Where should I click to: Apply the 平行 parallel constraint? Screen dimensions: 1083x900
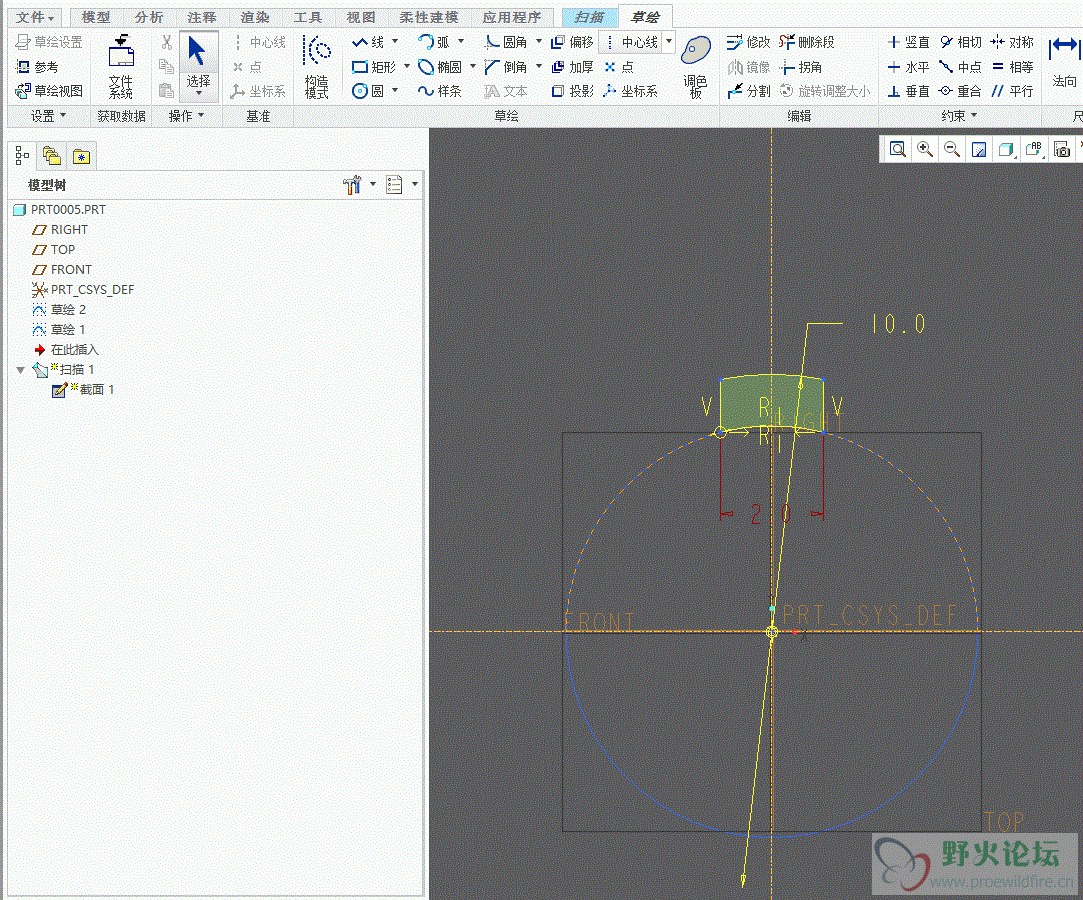(x=1012, y=90)
